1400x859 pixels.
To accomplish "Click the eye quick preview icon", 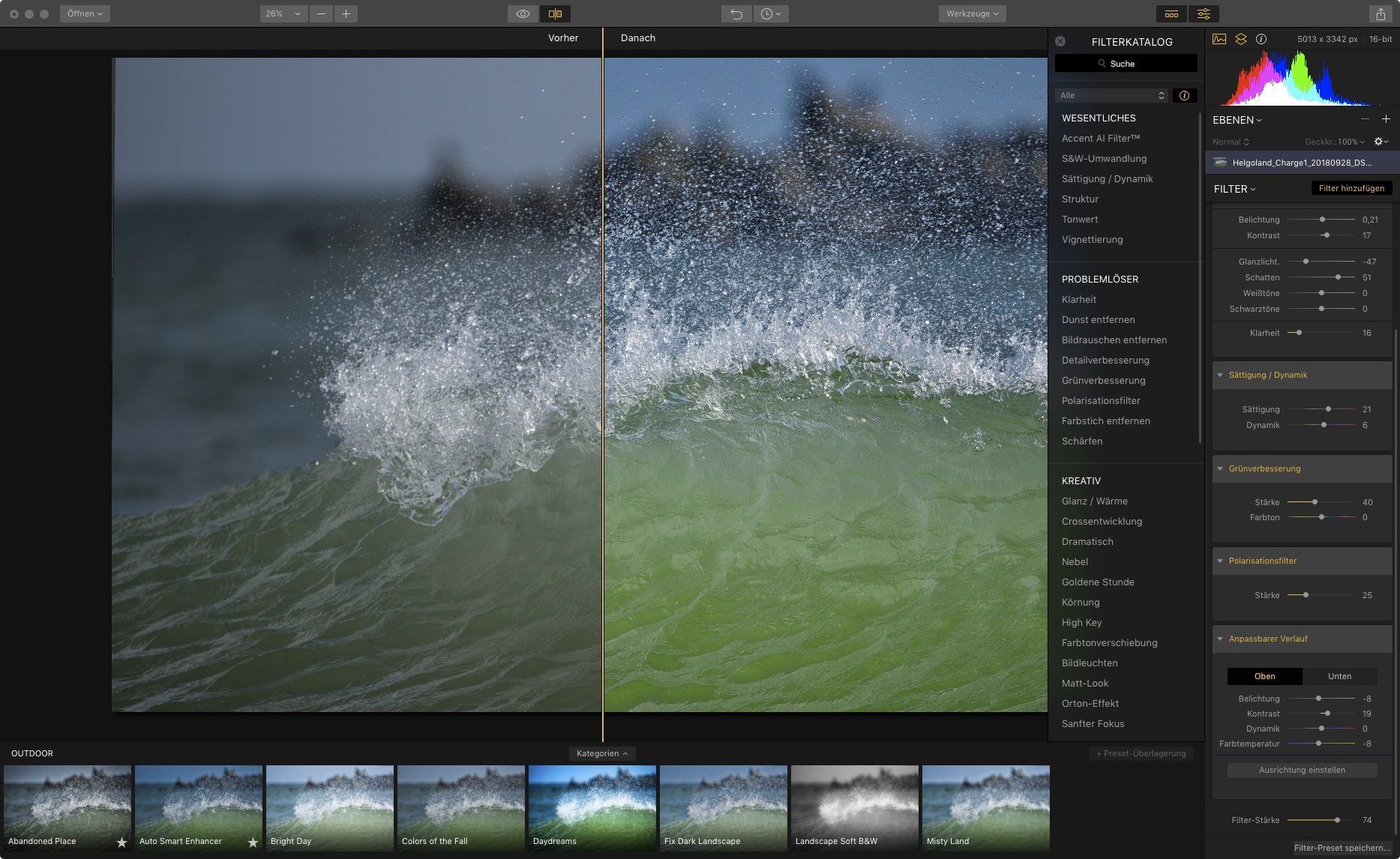I will tap(523, 14).
